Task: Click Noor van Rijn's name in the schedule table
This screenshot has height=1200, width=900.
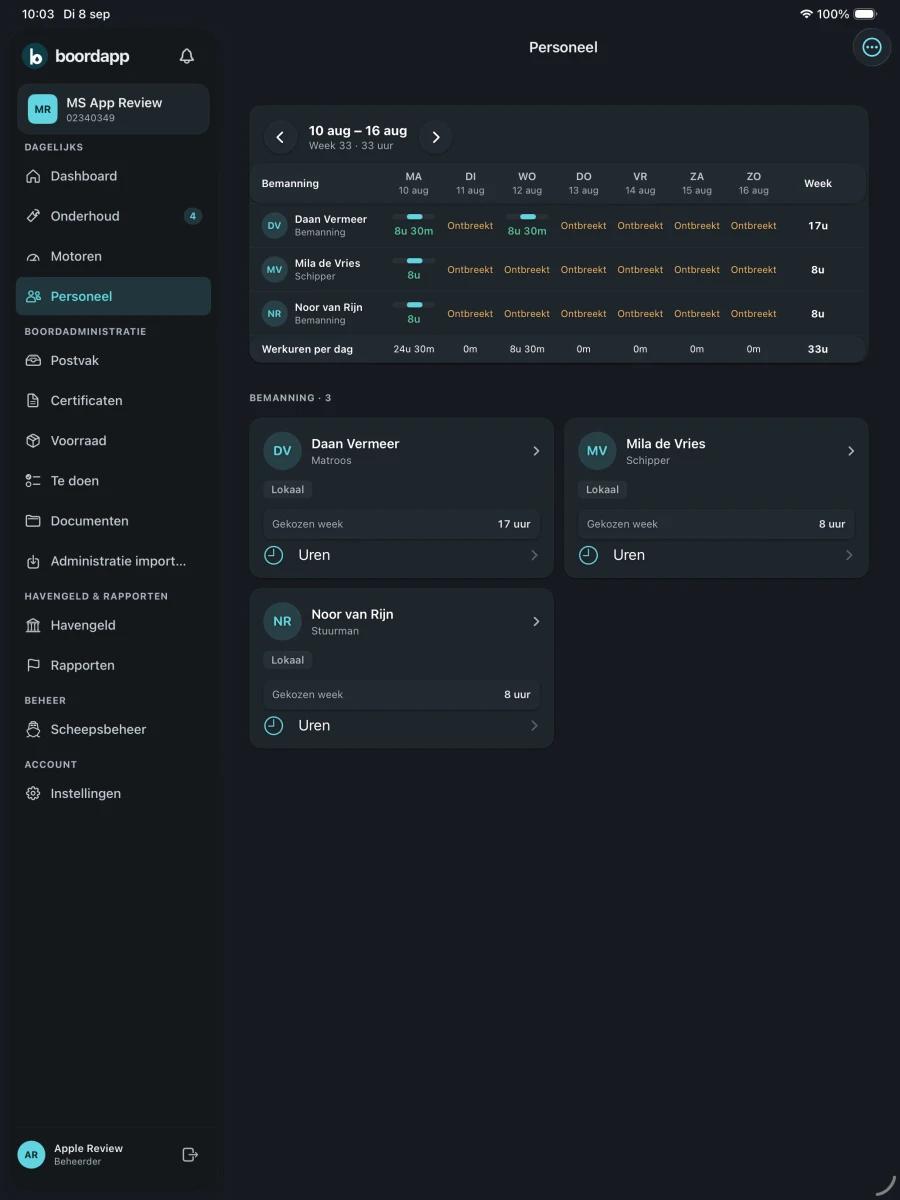Action: tap(329, 307)
